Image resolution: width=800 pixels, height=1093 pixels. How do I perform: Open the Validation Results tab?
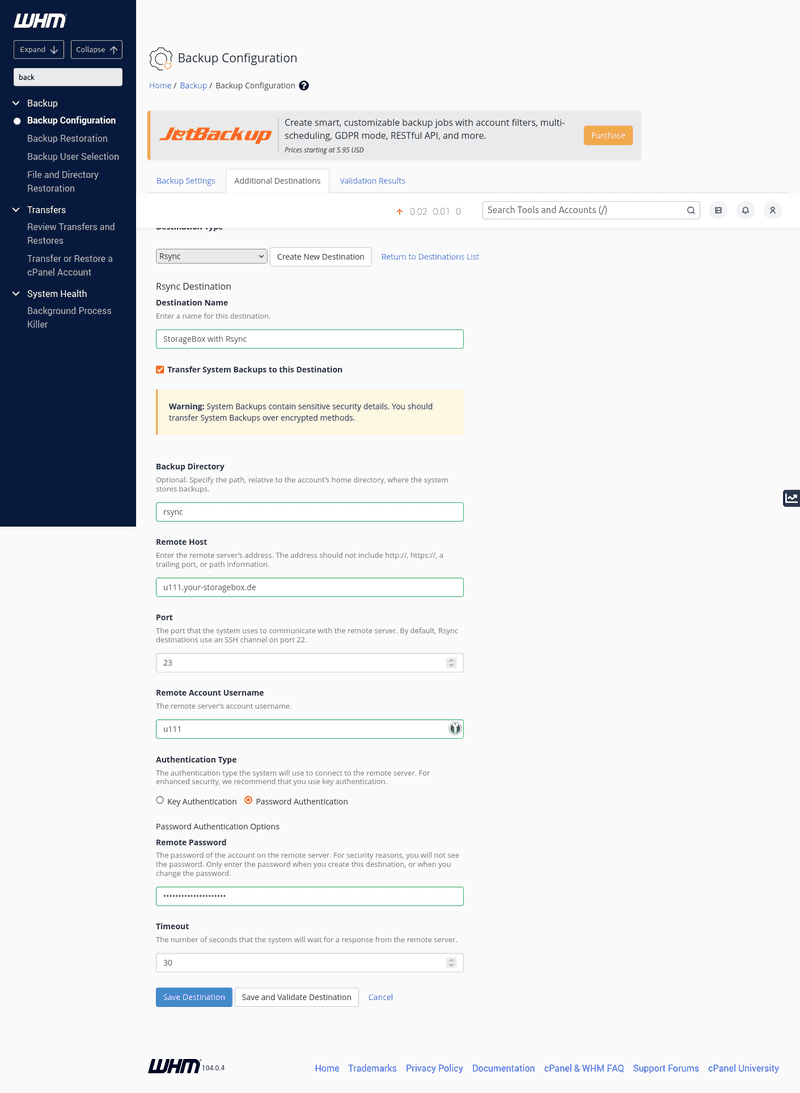[372, 181]
